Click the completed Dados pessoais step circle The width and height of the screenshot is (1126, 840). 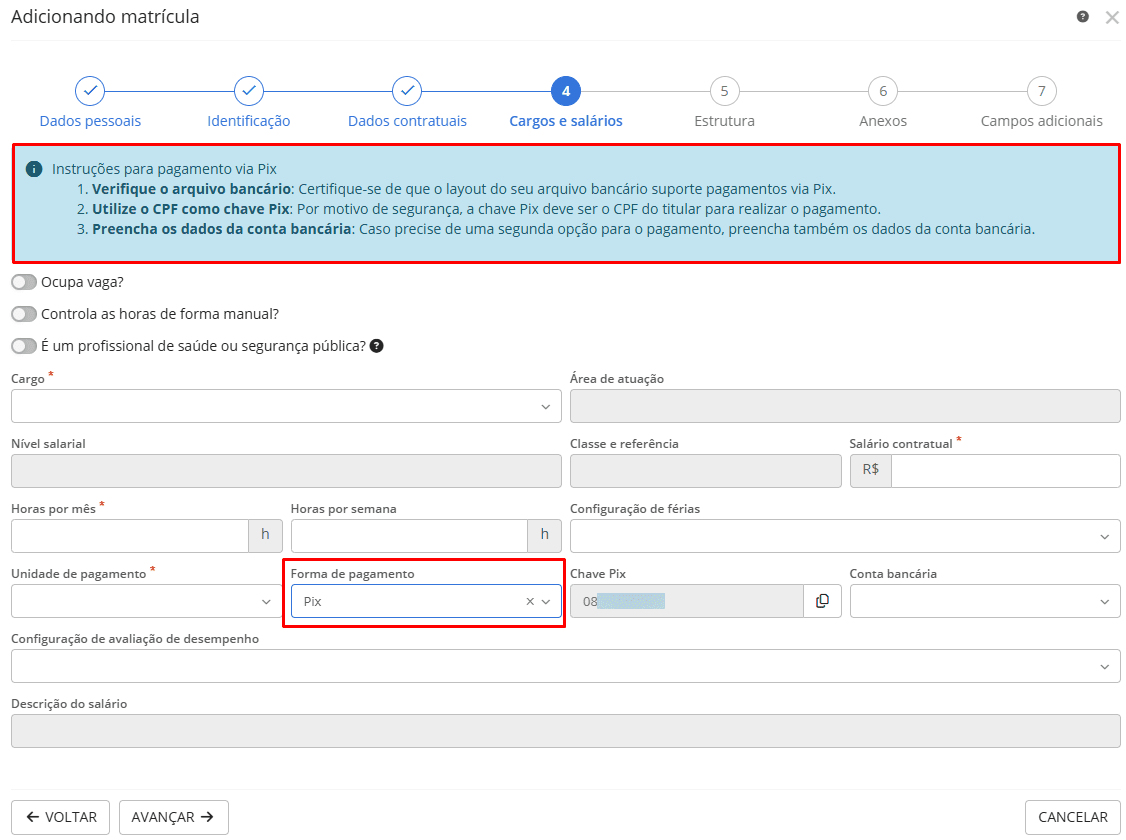(90, 91)
